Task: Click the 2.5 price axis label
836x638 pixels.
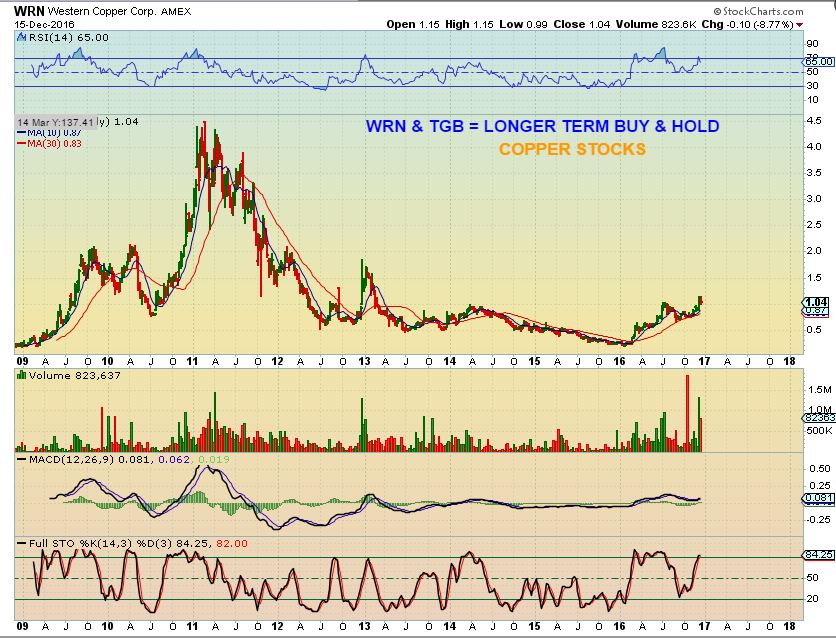Action: point(814,225)
